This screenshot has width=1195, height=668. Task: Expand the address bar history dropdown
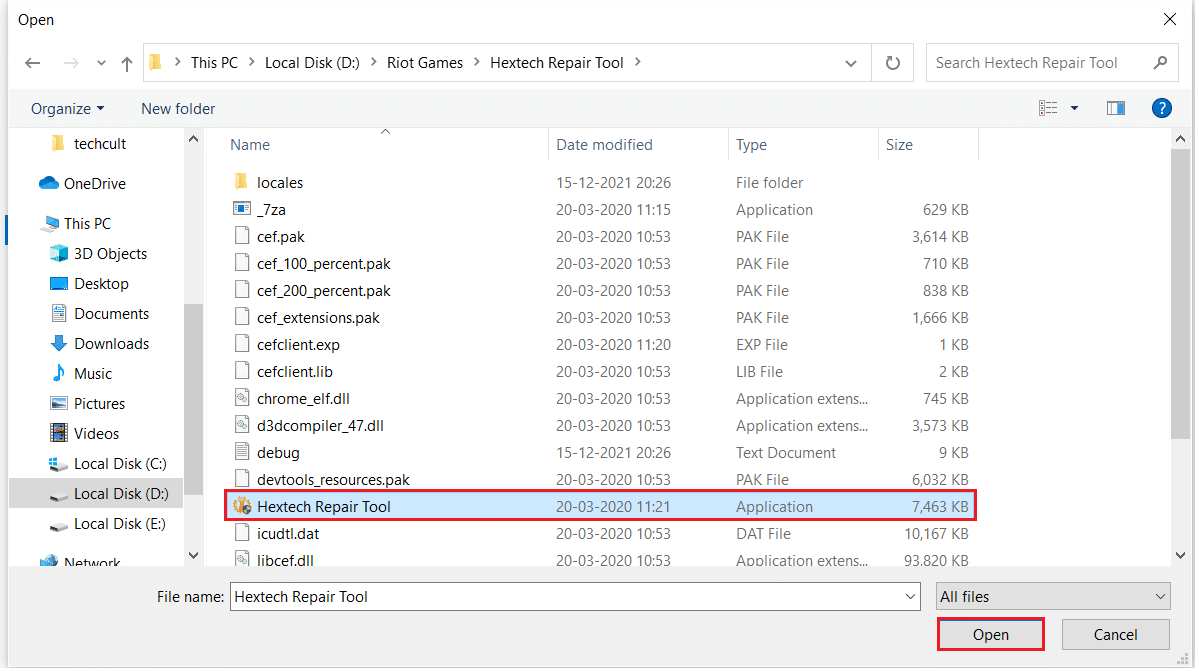pyautogui.click(x=851, y=63)
